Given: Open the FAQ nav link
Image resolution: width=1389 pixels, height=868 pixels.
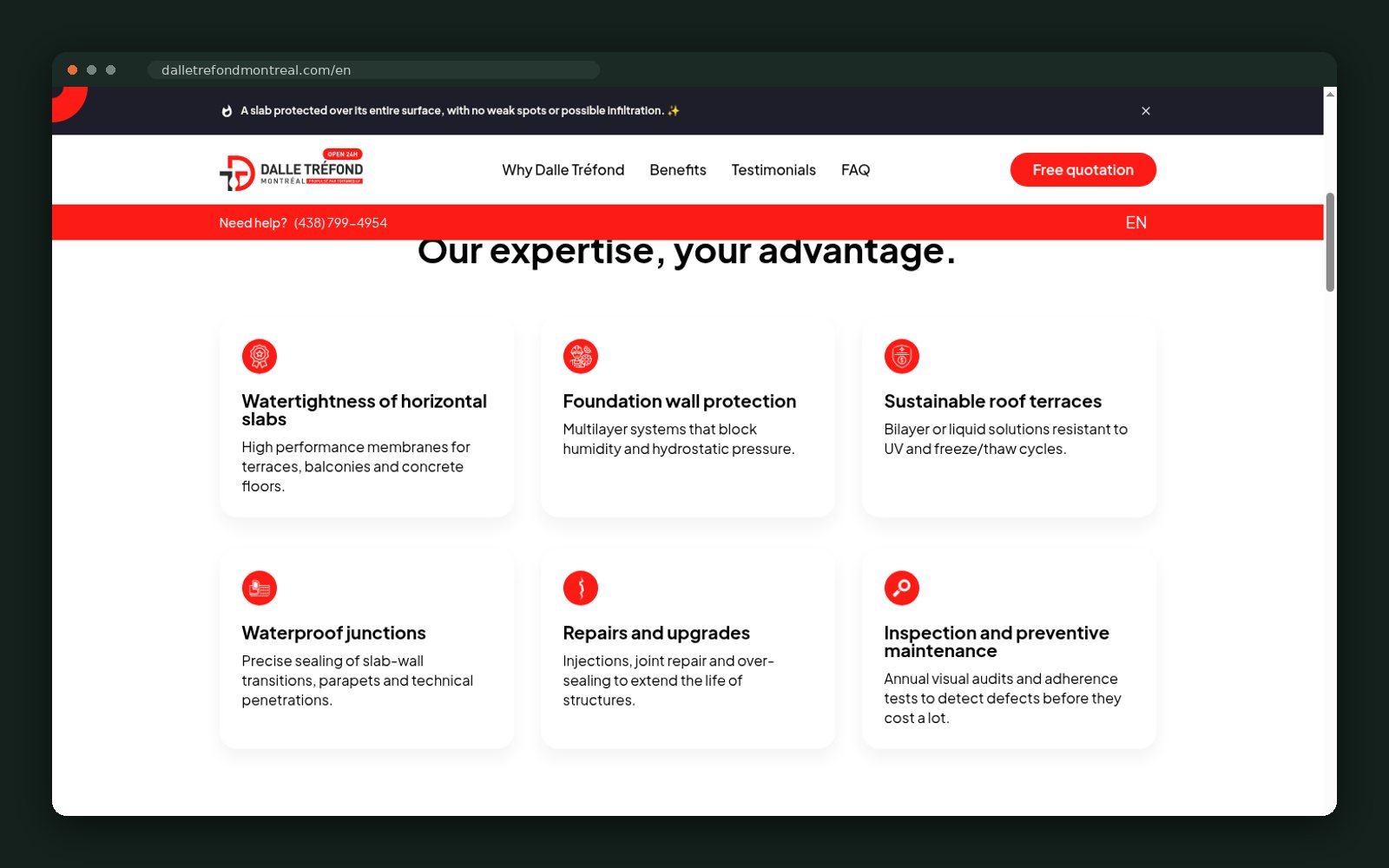Looking at the screenshot, I should (855, 170).
